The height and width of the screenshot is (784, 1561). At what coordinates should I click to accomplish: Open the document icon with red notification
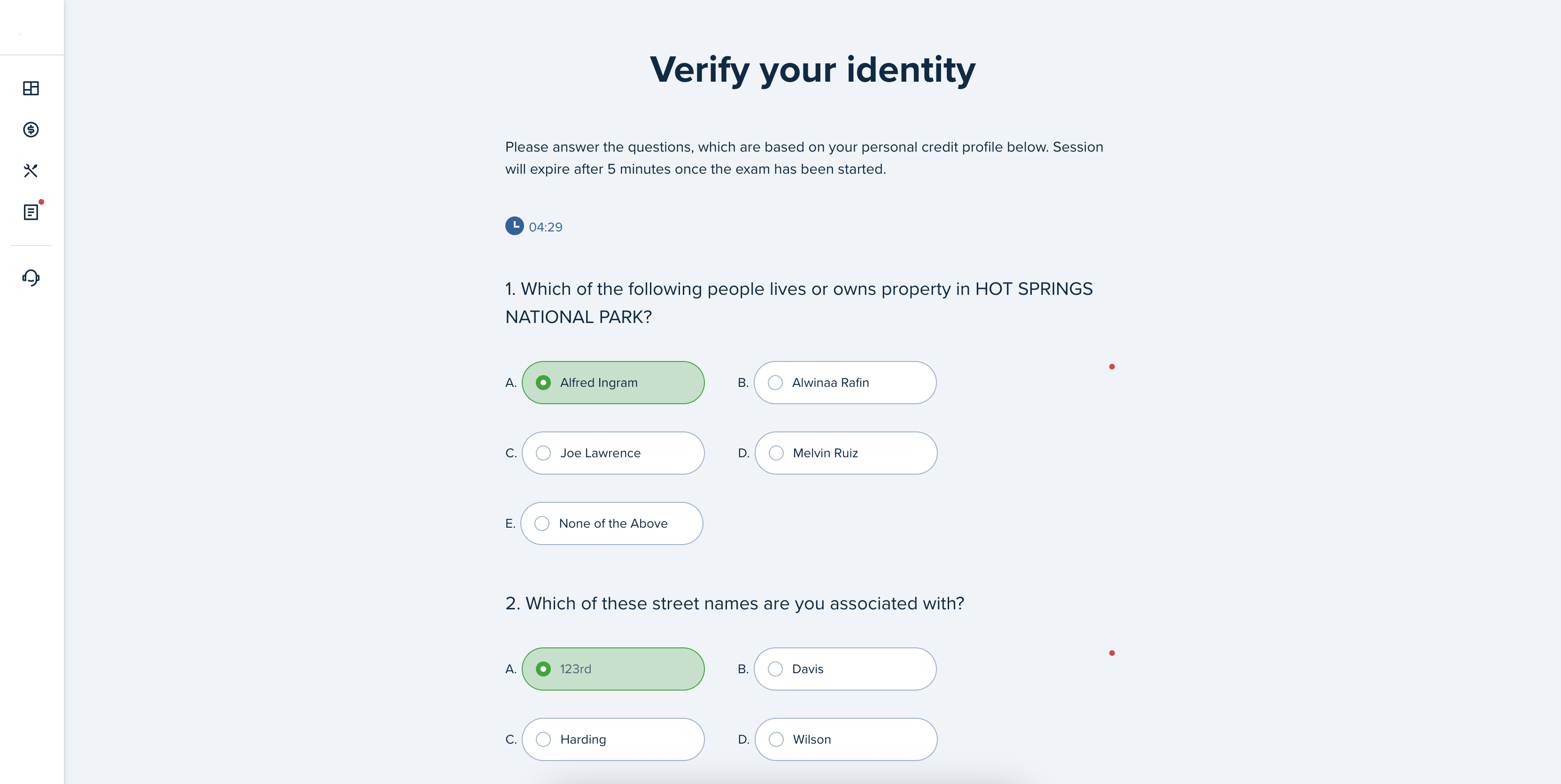(31, 212)
